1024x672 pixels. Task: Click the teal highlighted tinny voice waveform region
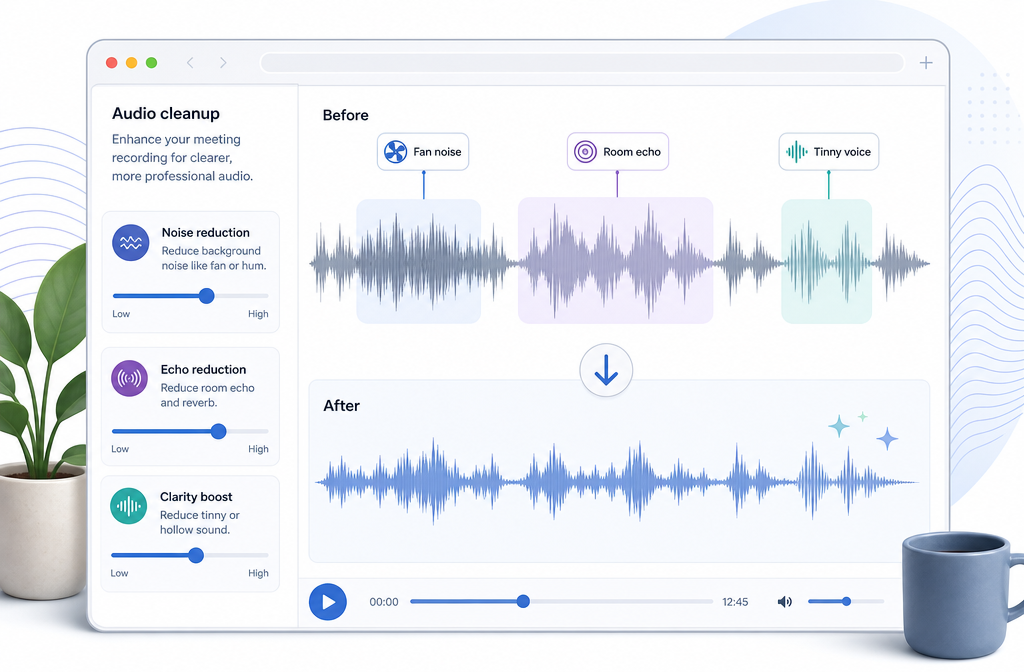pyautogui.click(x=827, y=261)
